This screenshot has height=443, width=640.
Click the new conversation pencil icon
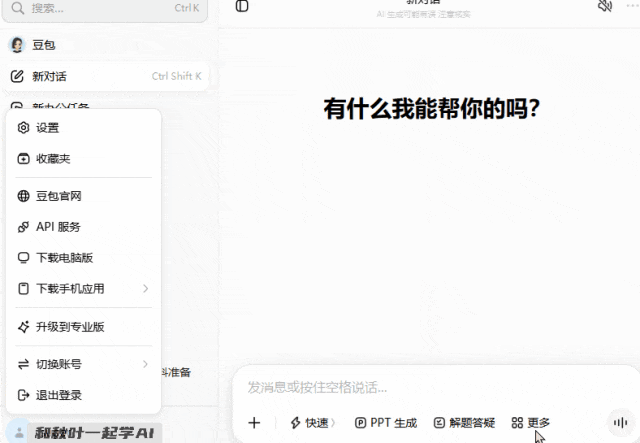click(17, 76)
